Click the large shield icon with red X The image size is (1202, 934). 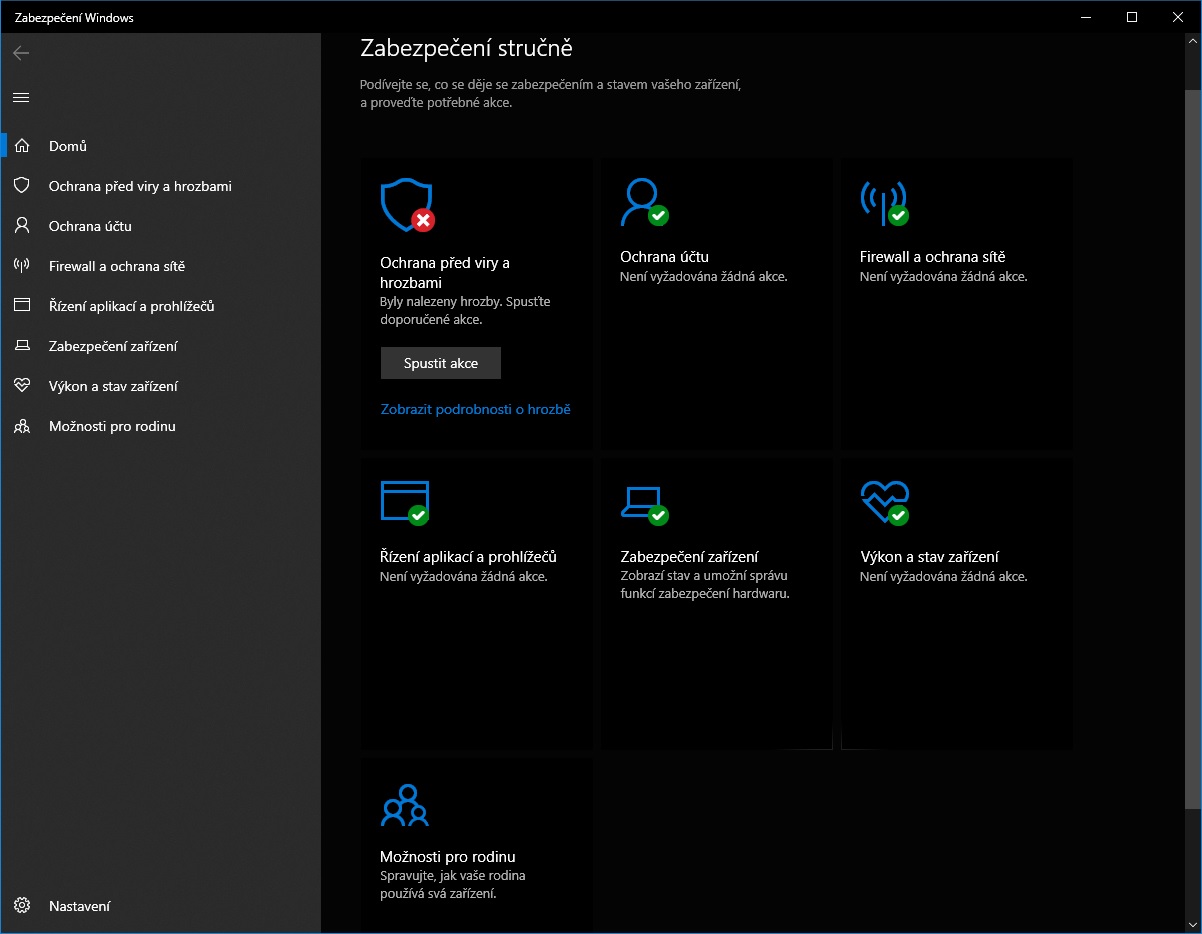pos(407,206)
